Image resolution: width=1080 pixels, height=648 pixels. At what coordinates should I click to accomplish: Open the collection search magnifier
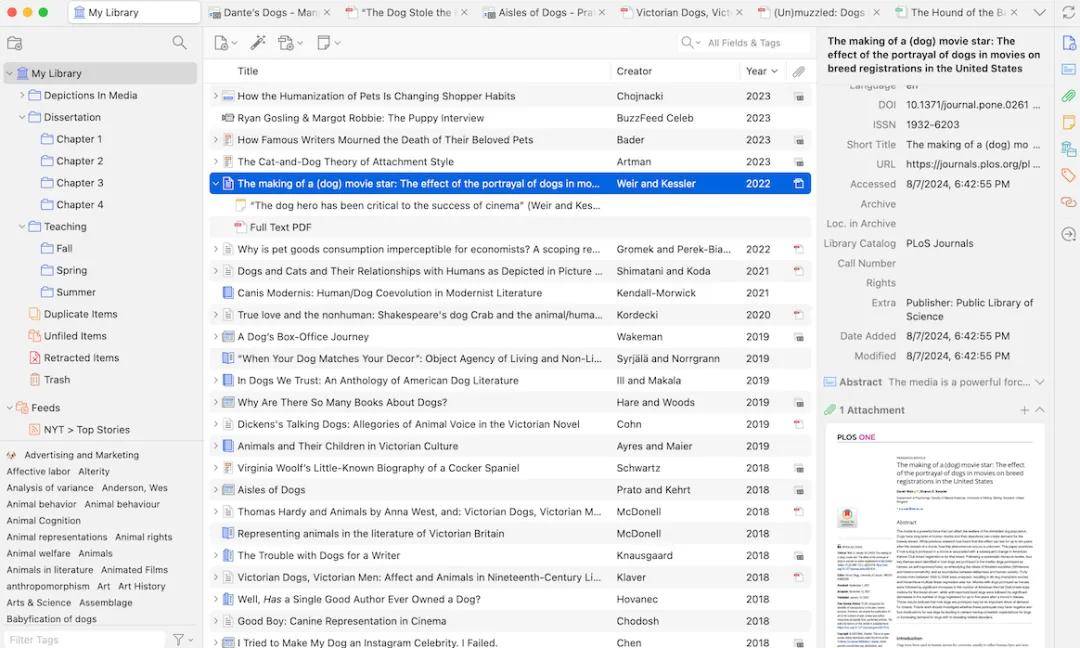pyautogui.click(x=179, y=43)
